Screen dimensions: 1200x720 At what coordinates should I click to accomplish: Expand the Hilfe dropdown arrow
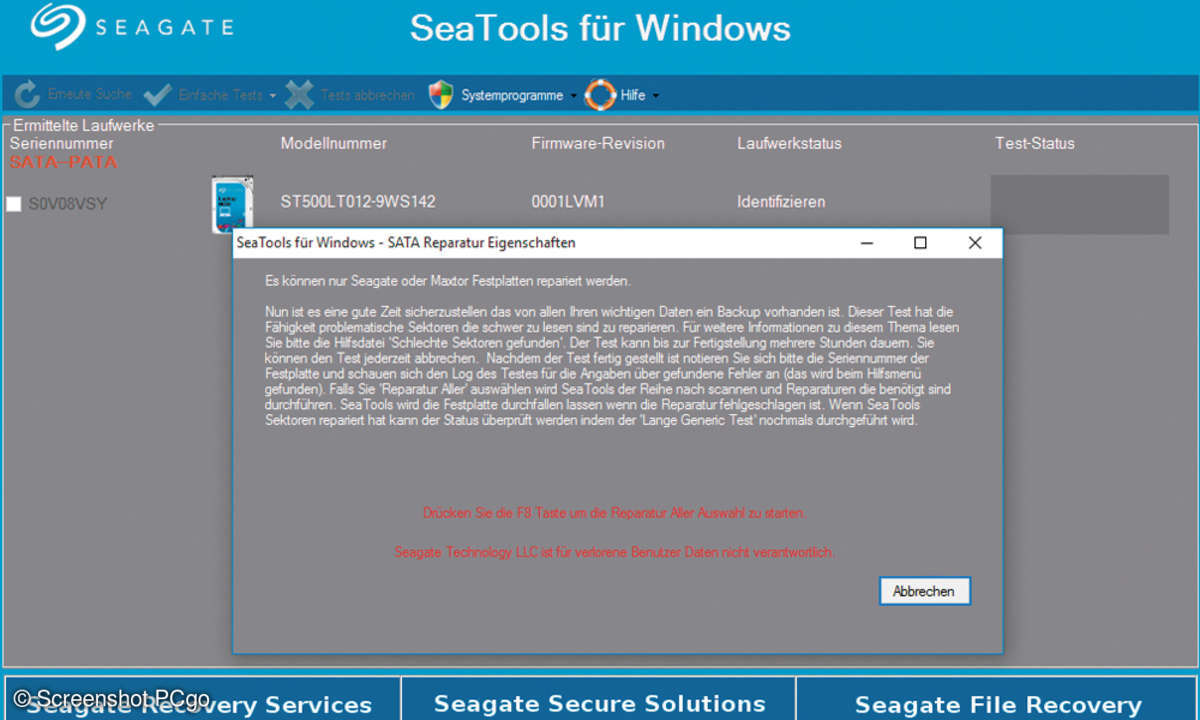[655, 96]
